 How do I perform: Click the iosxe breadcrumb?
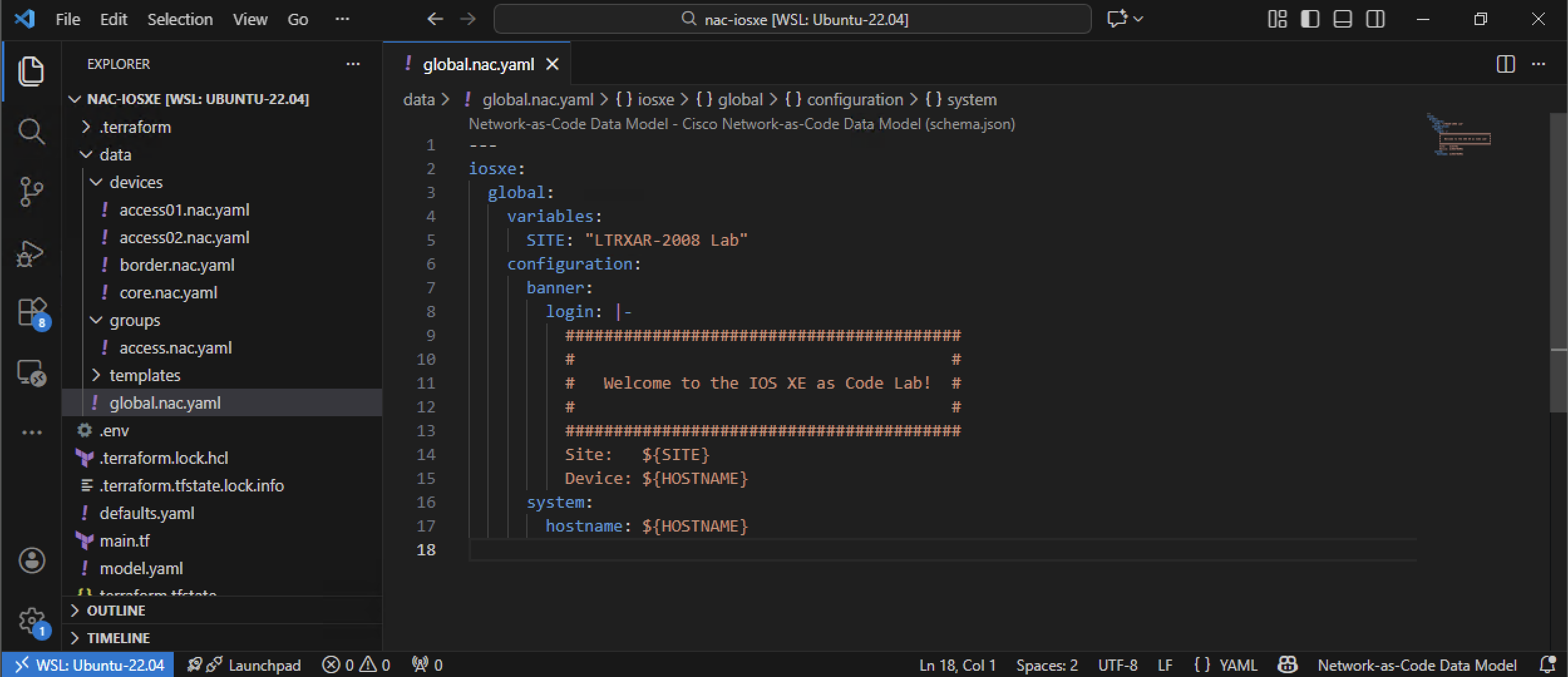tap(645, 100)
